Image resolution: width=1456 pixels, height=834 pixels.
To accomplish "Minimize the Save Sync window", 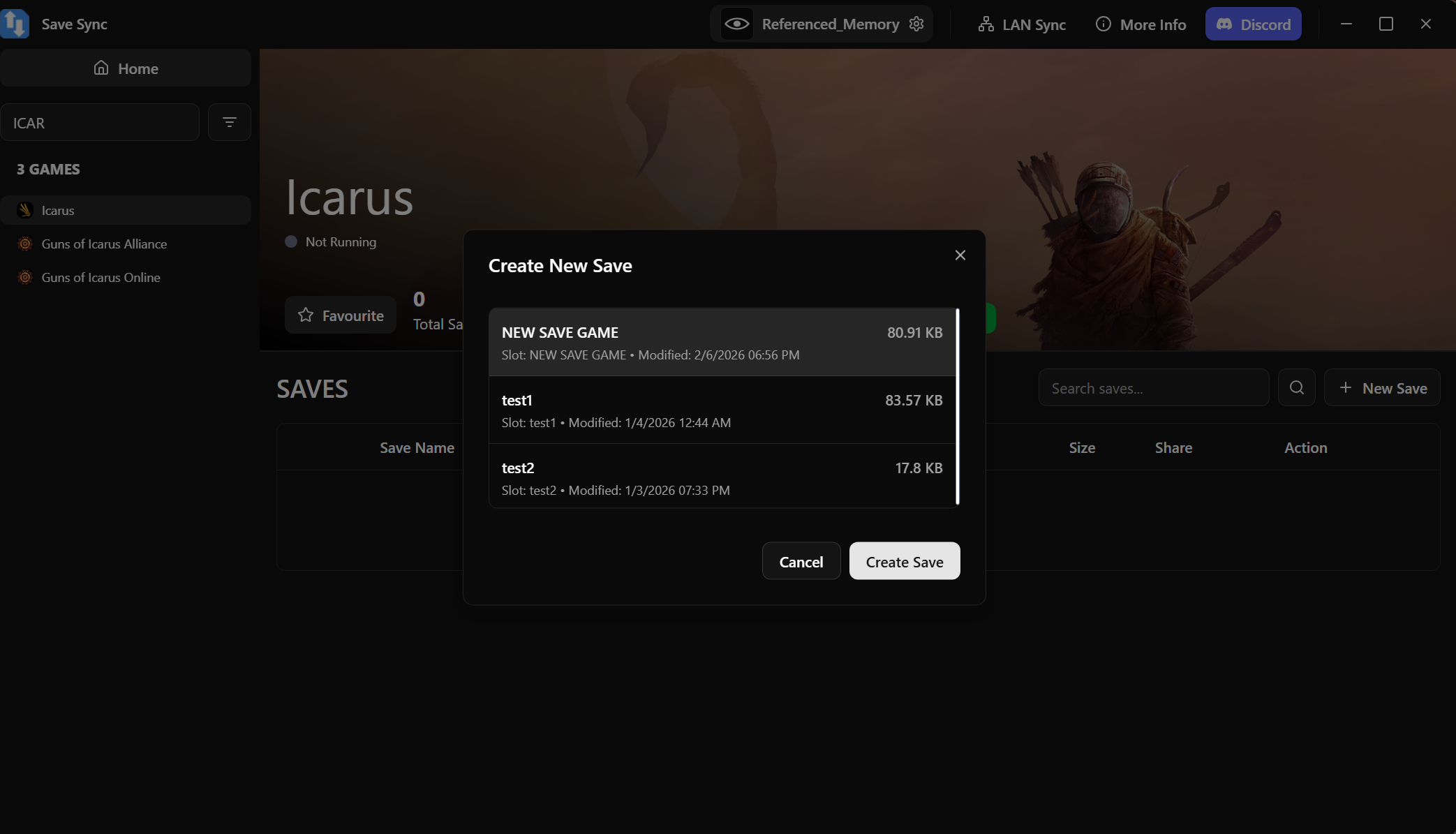I will (1346, 24).
